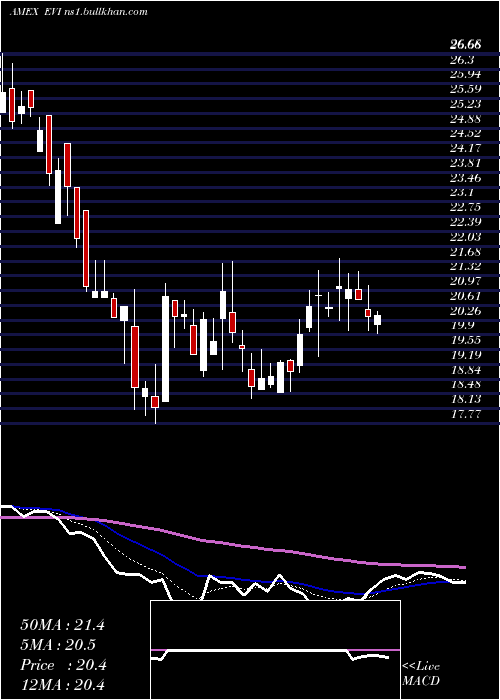This screenshot has height=700, width=500.
Task: Click the 20.61 price axis label
Action: 466,296
